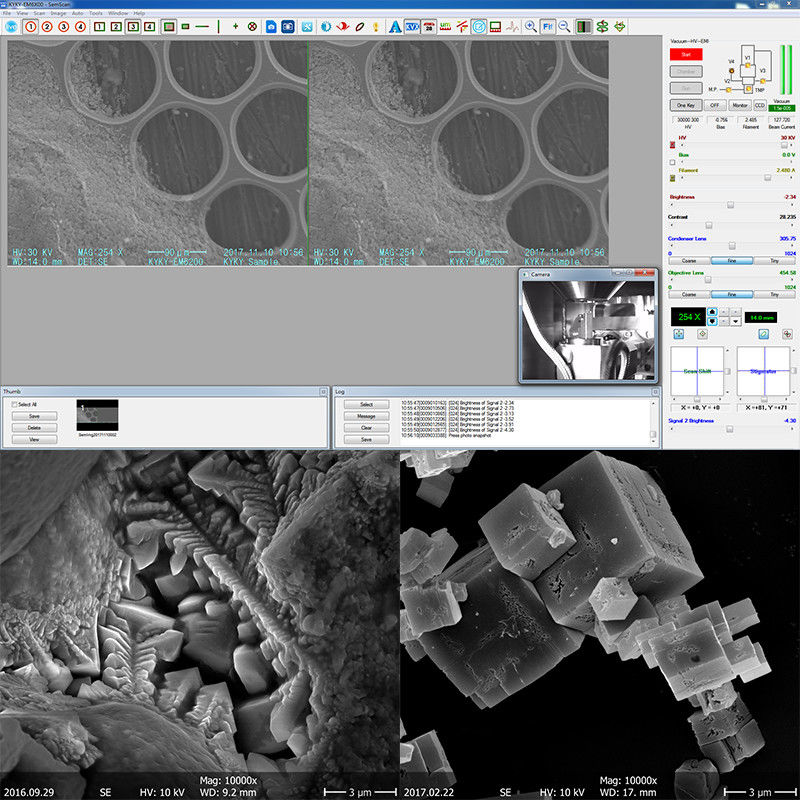Open the Tools menu

95,13
